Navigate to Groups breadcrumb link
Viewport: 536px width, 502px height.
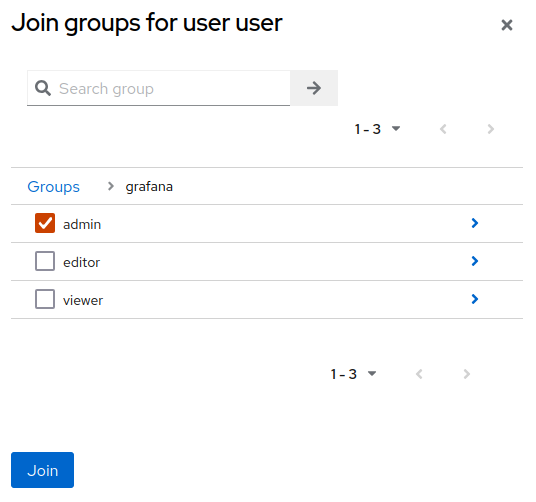pos(53,187)
